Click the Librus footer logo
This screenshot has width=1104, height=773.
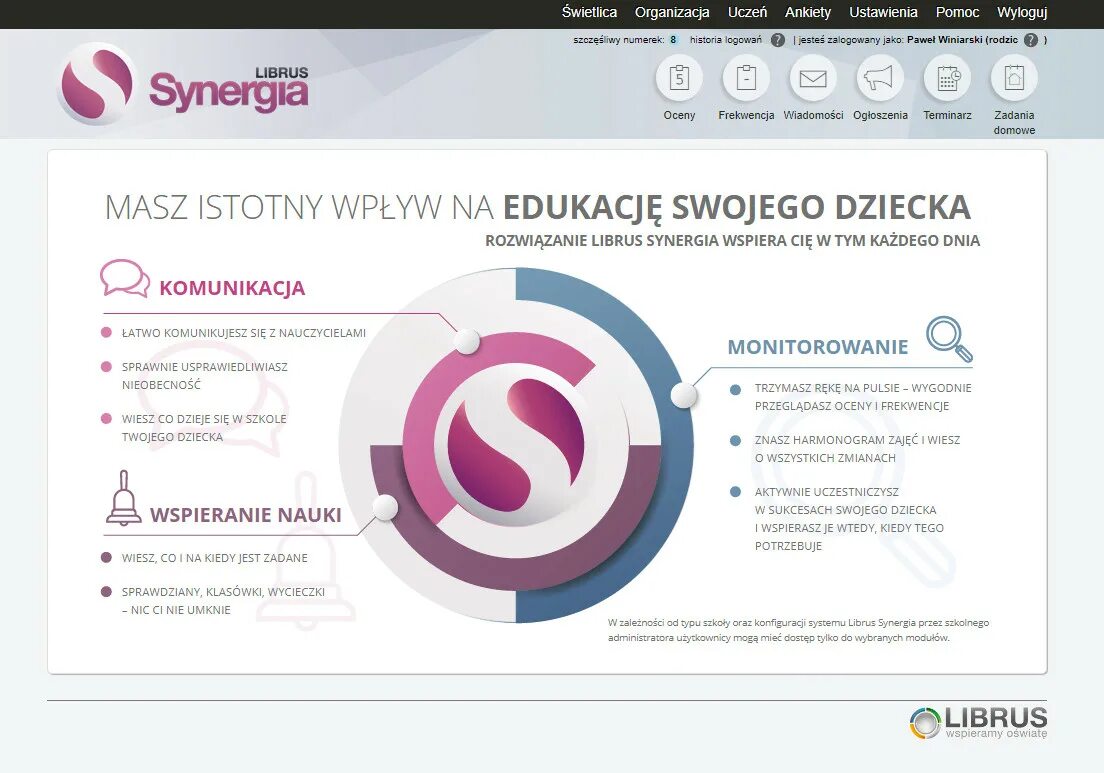click(978, 723)
